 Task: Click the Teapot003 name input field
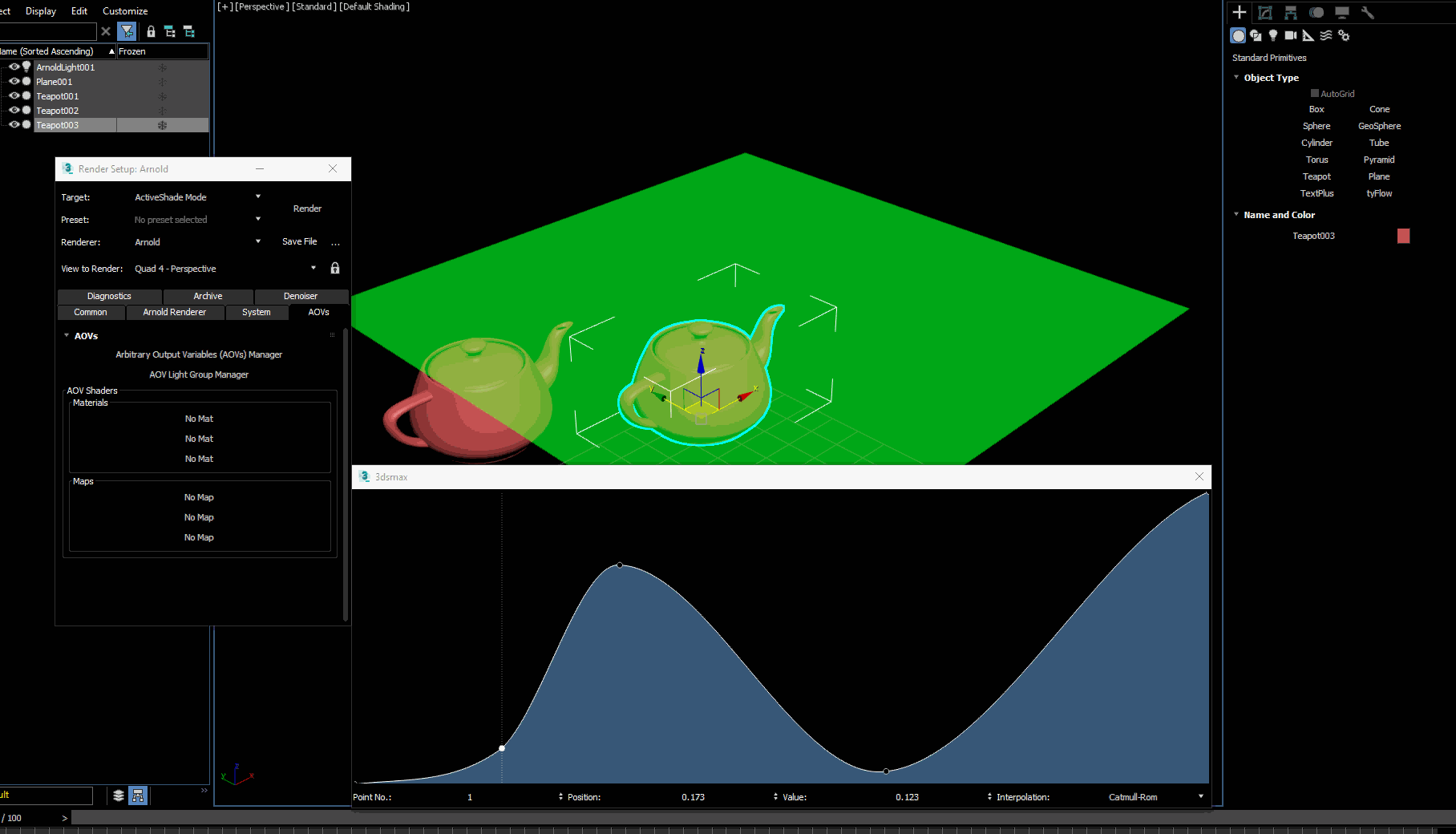pos(1313,236)
